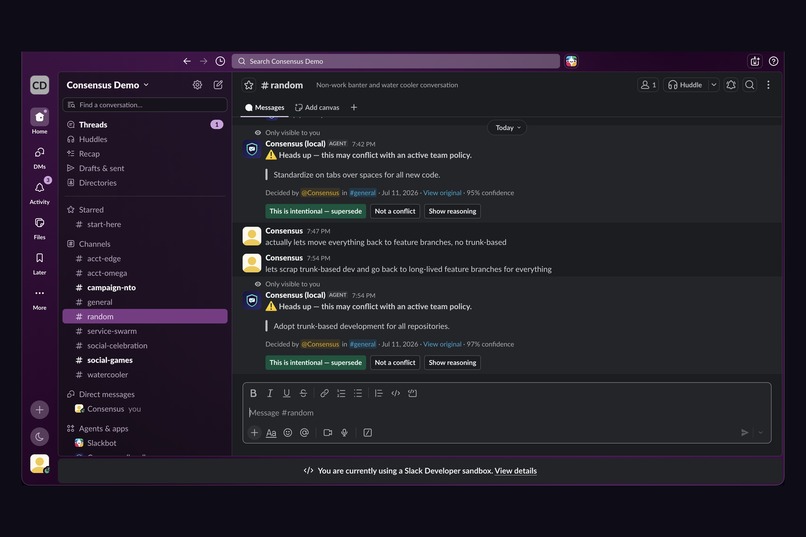
Task: Open Huddle options dropdown arrow
Action: tap(713, 85)
